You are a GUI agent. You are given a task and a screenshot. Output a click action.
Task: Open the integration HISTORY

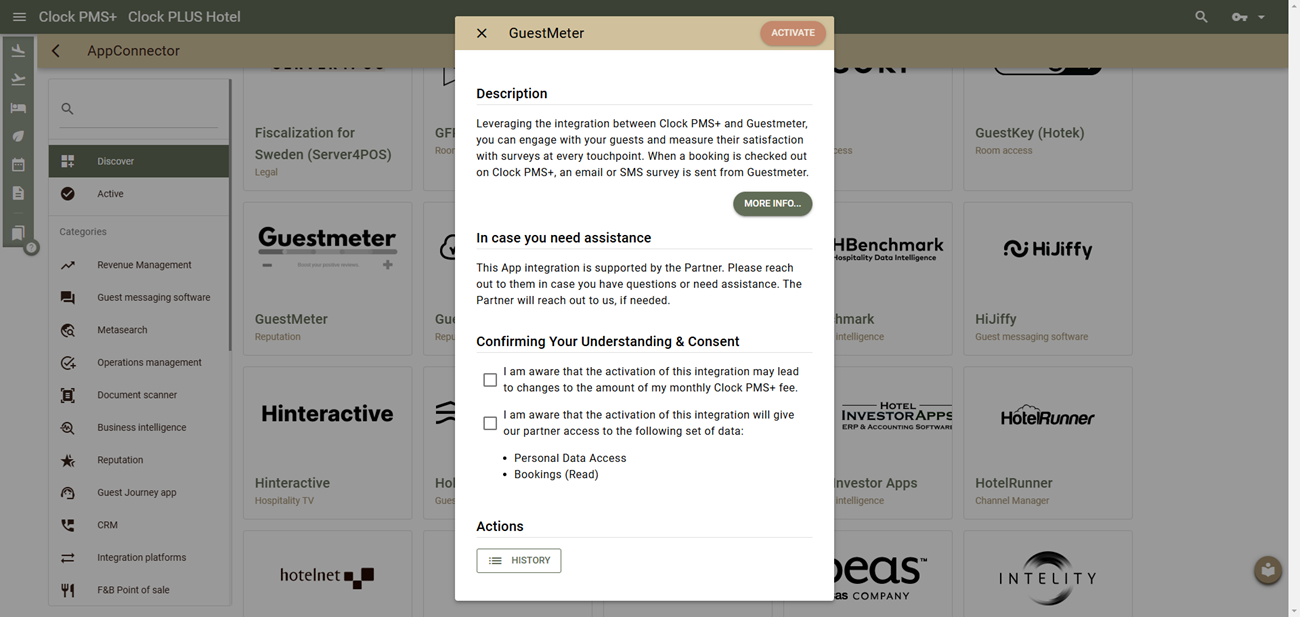pos(519,561)
